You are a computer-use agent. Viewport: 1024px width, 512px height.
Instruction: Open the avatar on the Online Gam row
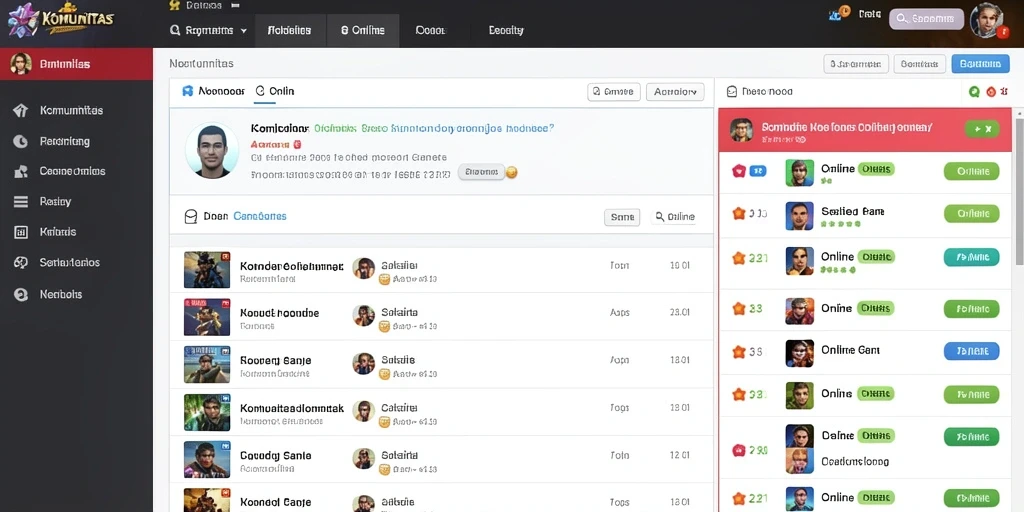(x=799, y=353)
